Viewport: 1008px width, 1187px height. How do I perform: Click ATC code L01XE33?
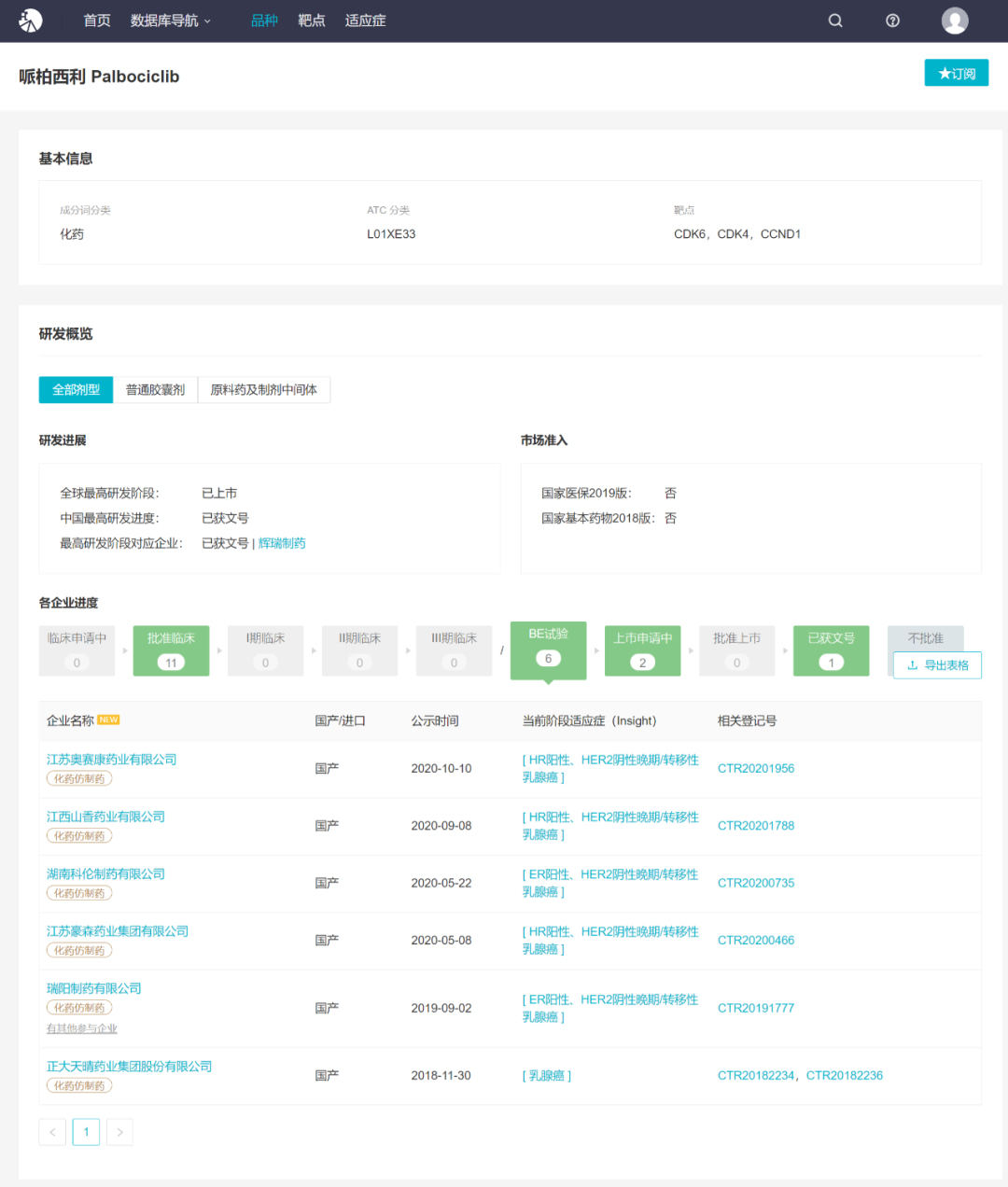(x=391, y=234)
